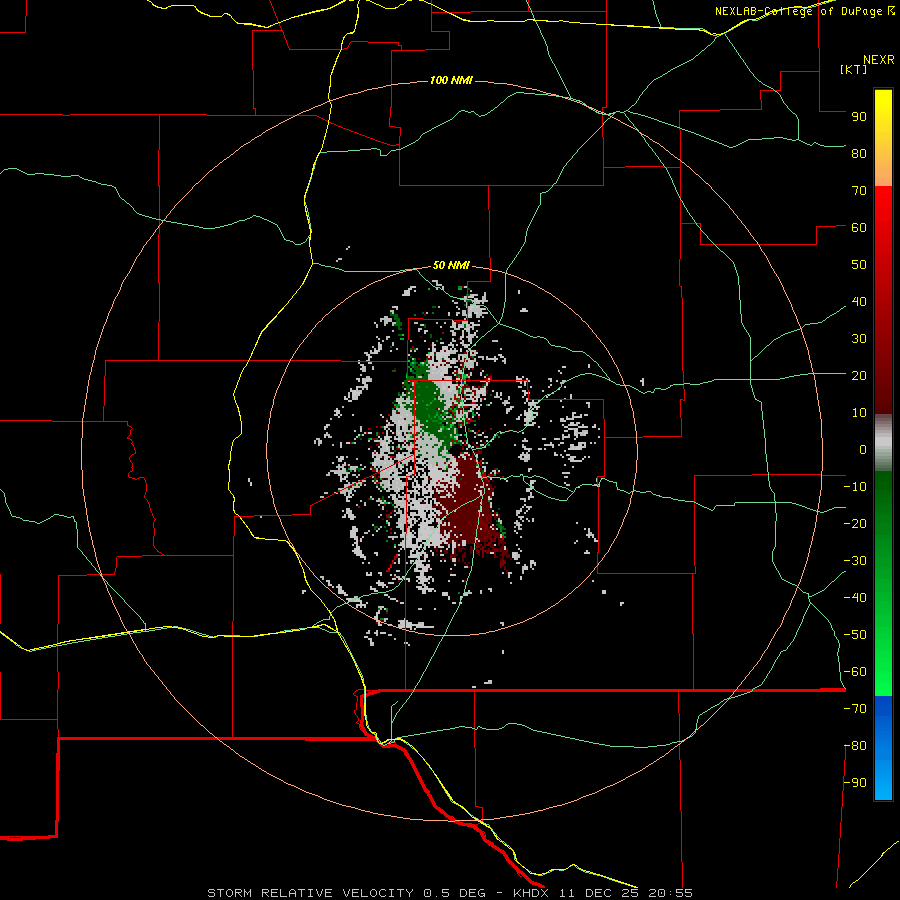
Task: Select the -90 value on the velocity scale
Action: click(855, 783)
